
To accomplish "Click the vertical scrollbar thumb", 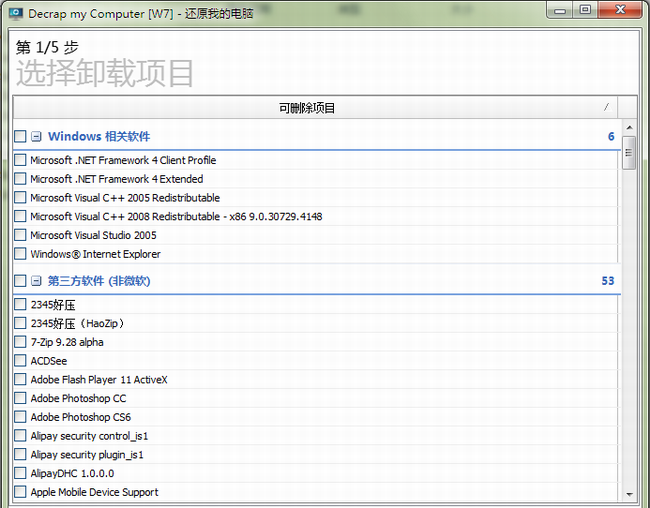I will point(629,153).
